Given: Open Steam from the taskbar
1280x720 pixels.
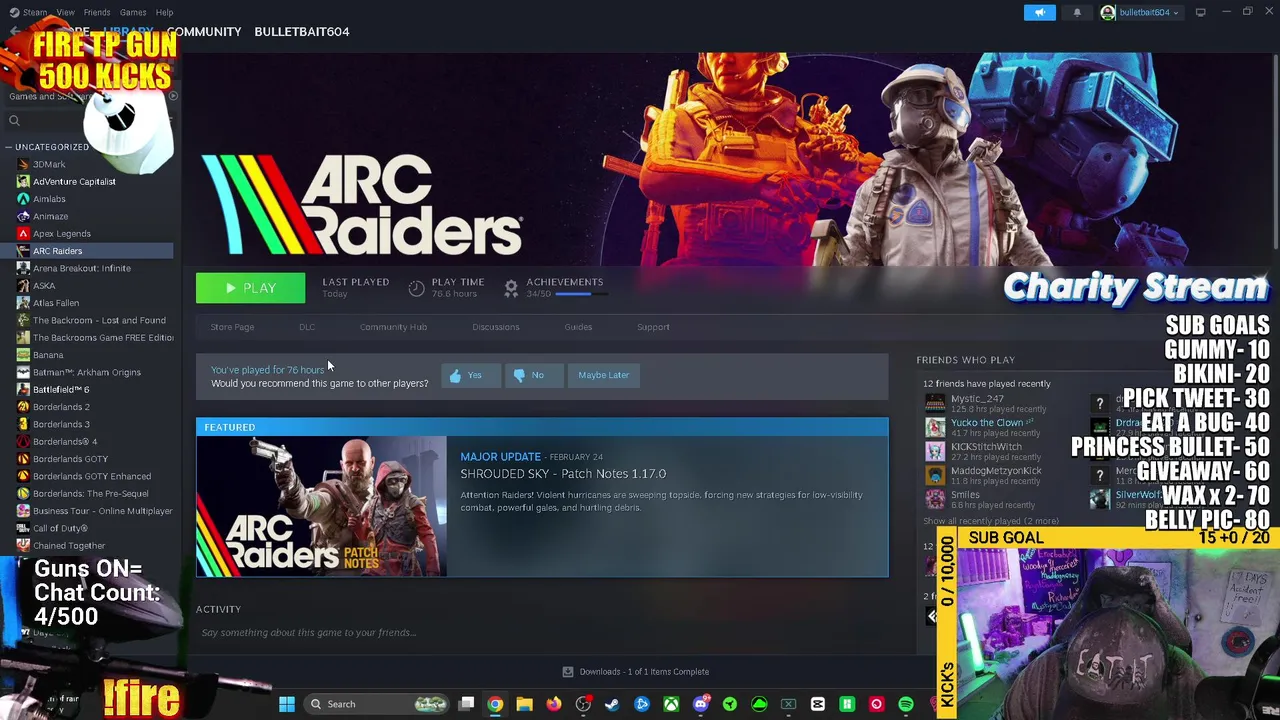Looking at the screenshot, I should 612,704.
